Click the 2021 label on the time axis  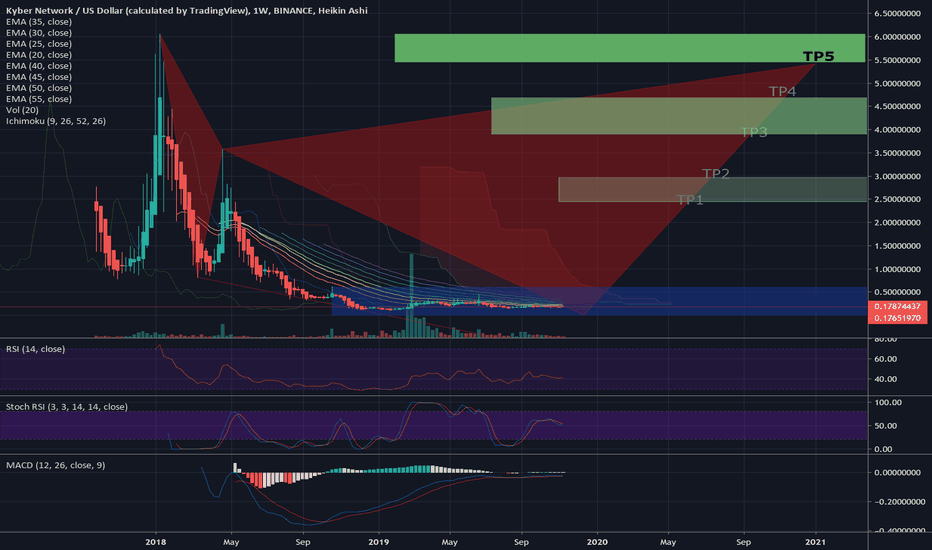point(815,542)
